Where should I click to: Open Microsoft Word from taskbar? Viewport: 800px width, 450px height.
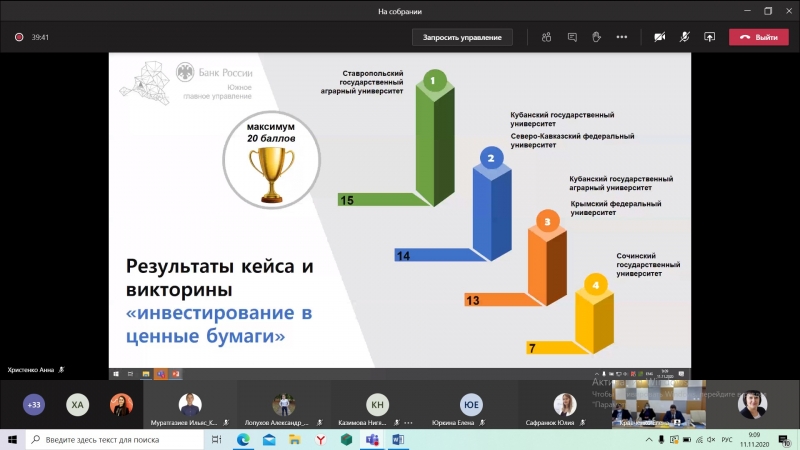coord(398,439)
